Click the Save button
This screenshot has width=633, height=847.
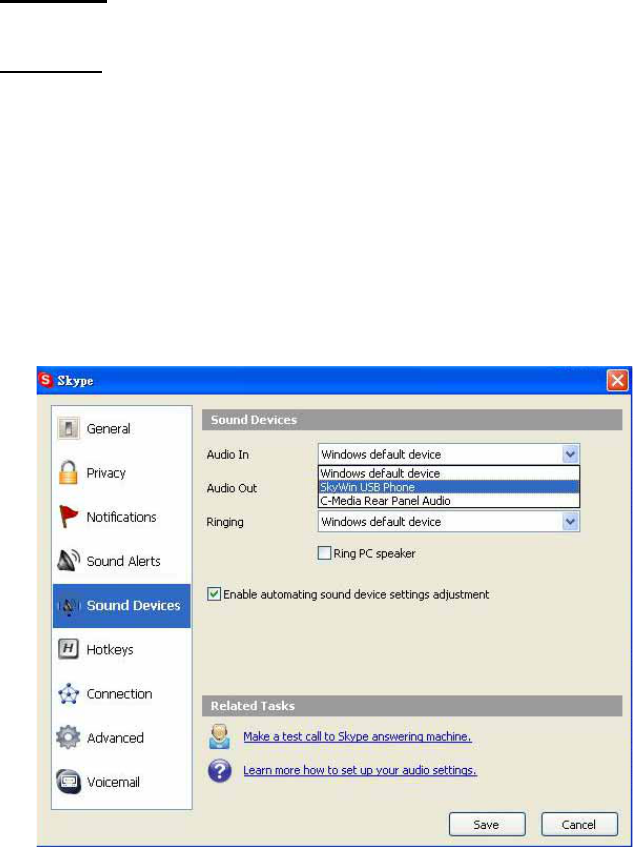[x=487, y=824]
